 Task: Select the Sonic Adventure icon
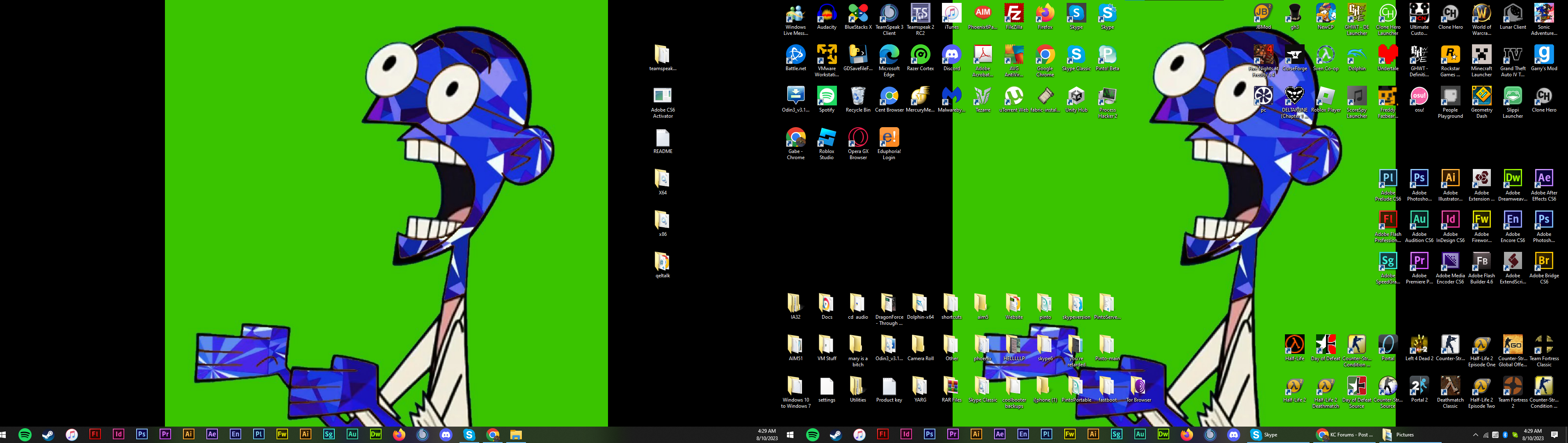click(x=1544, y=19)
